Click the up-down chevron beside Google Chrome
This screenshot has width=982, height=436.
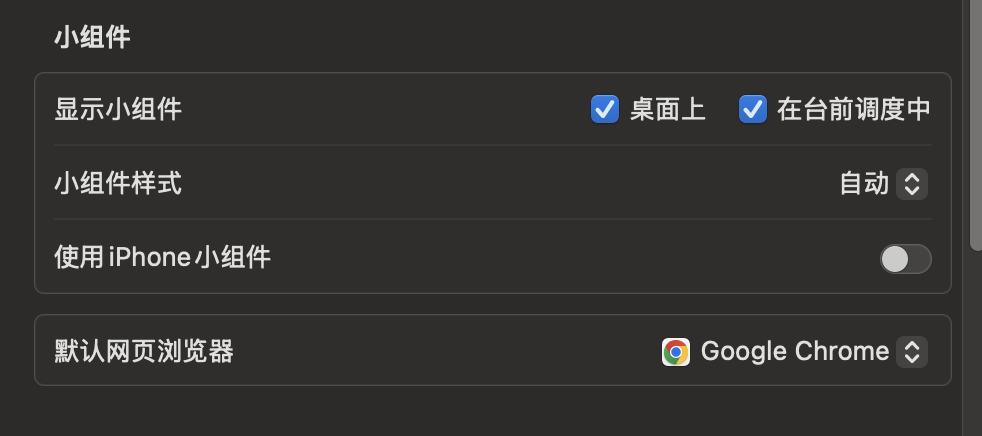[x=911, y=351]
